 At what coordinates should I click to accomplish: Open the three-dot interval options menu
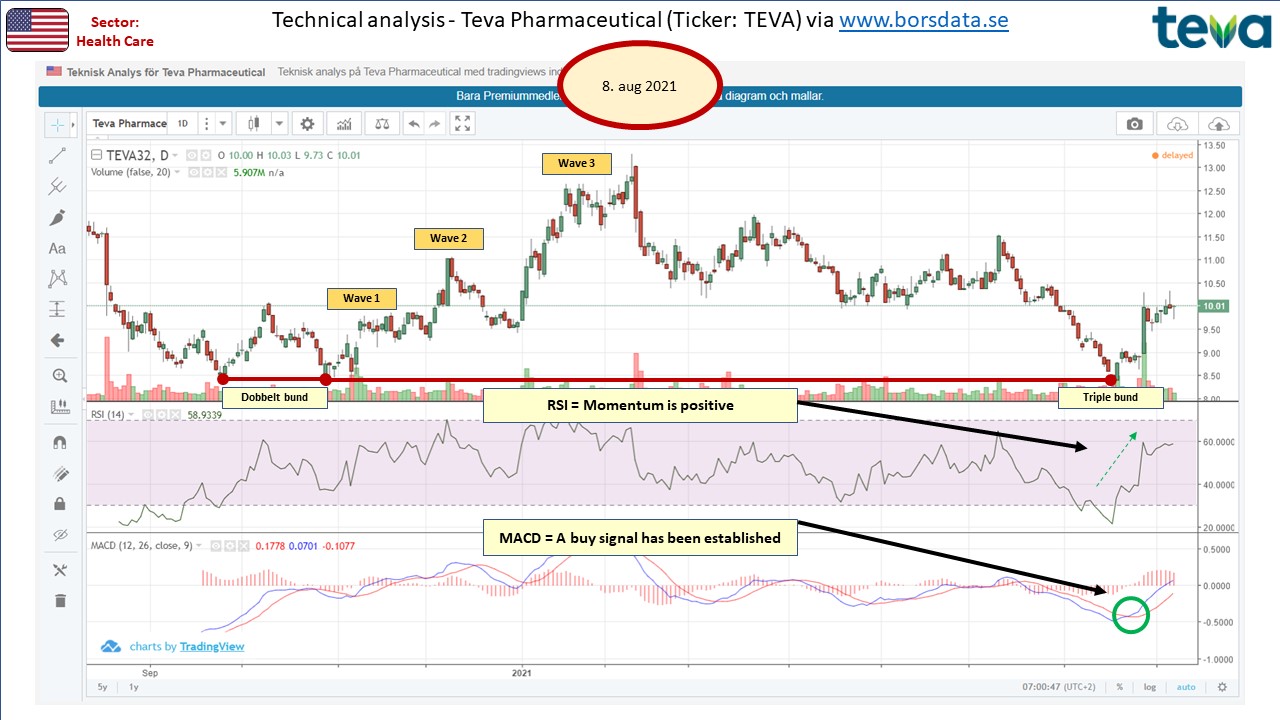(207, 124)
